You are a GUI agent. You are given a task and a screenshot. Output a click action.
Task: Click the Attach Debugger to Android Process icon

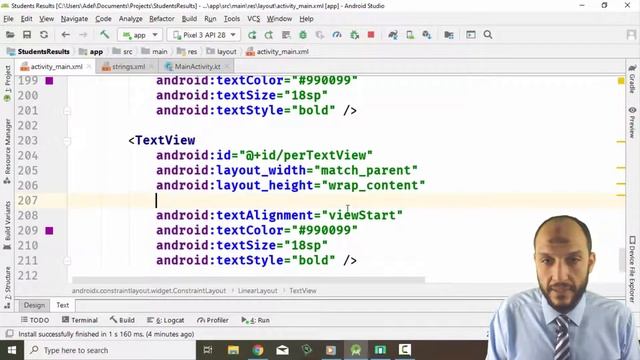coord(354,35)
